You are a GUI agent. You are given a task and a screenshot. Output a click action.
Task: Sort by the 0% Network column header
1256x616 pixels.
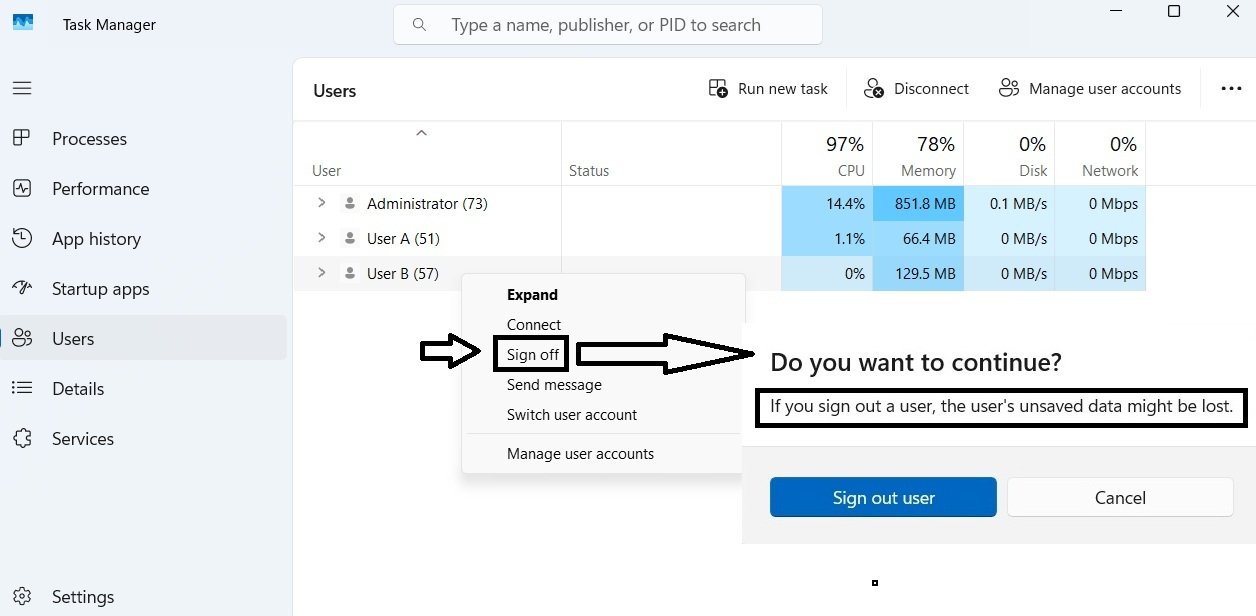pos(1100,154)
